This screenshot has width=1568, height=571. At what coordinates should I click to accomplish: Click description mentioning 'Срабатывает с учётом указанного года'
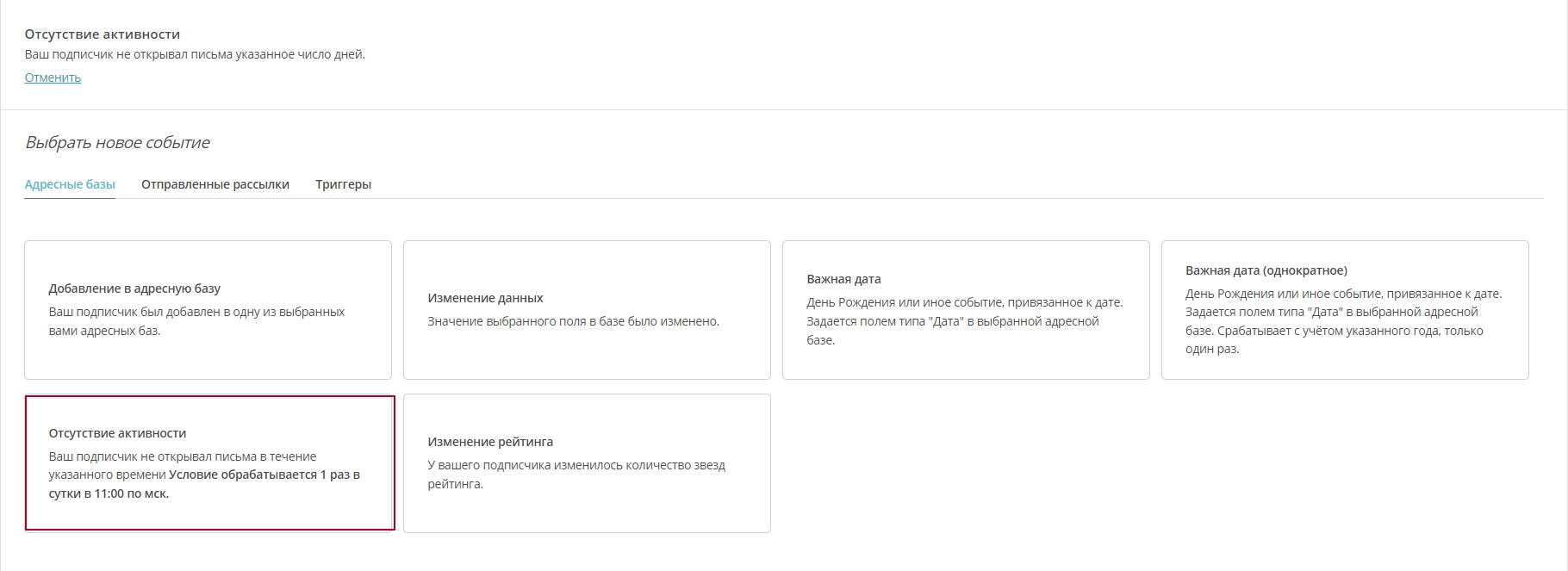(x=1343, y=321)
